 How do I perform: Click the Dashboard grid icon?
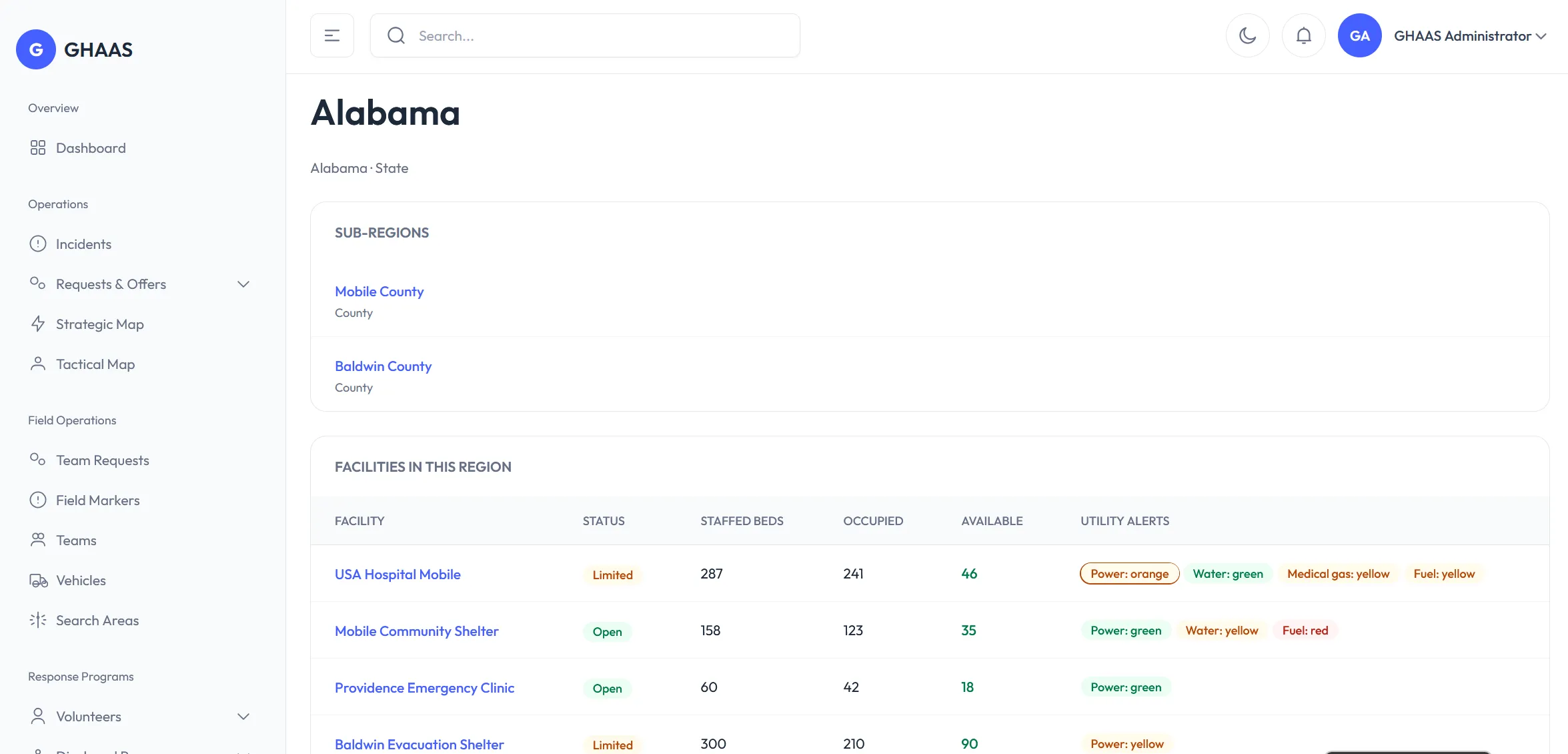coord(38,148)
